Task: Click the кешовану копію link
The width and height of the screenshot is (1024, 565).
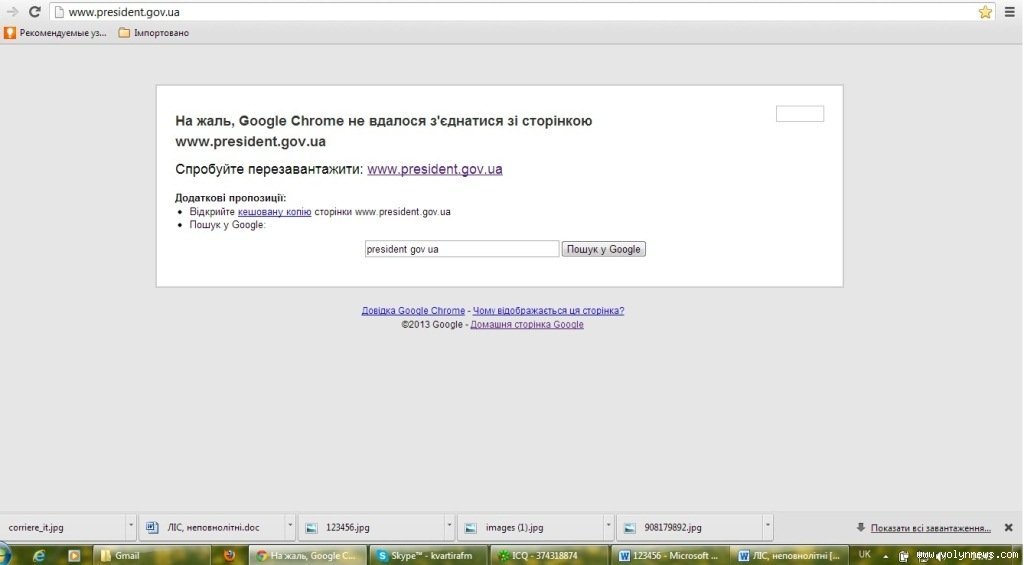Action: click(274, 212)
